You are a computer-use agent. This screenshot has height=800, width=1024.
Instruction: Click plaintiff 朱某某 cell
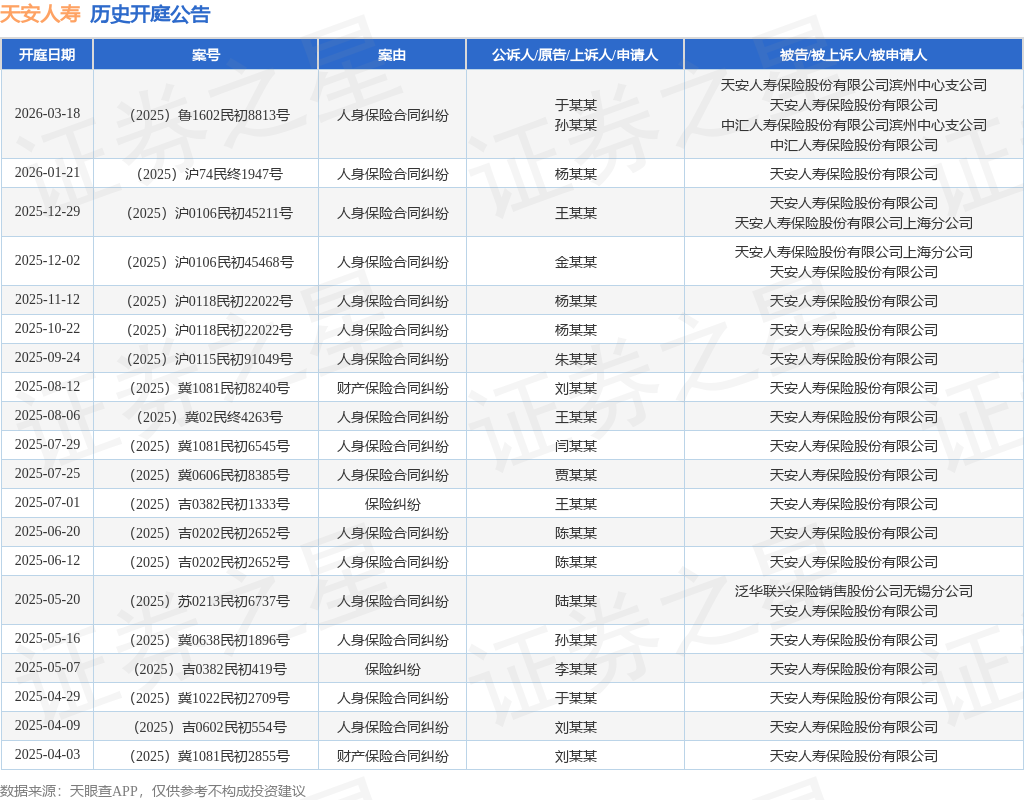point(575,359)
